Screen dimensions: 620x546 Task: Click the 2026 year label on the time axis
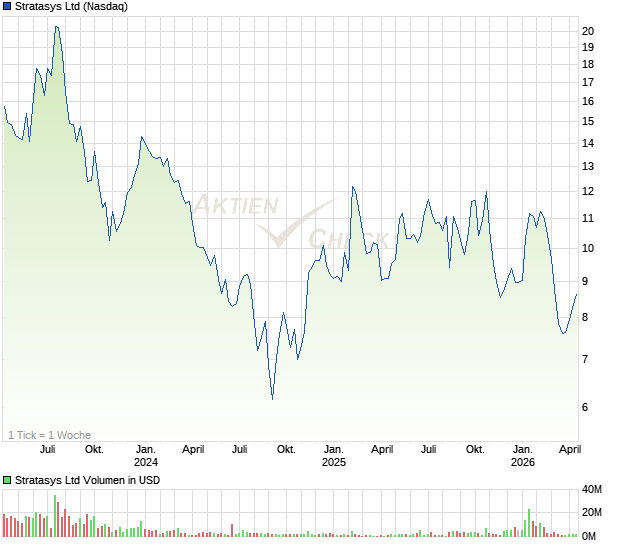click(x=522, y=462)
